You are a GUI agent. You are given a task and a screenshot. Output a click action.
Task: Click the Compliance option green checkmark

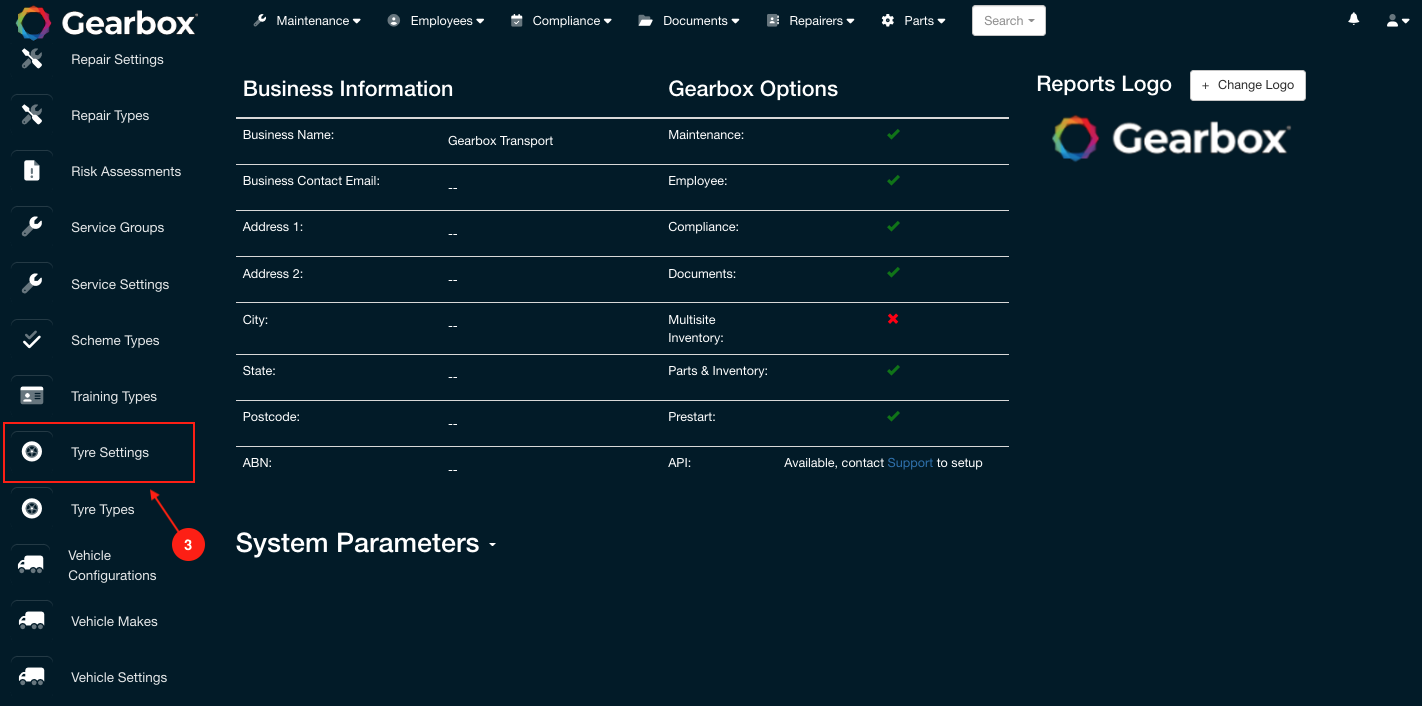(x=893, y=226)
